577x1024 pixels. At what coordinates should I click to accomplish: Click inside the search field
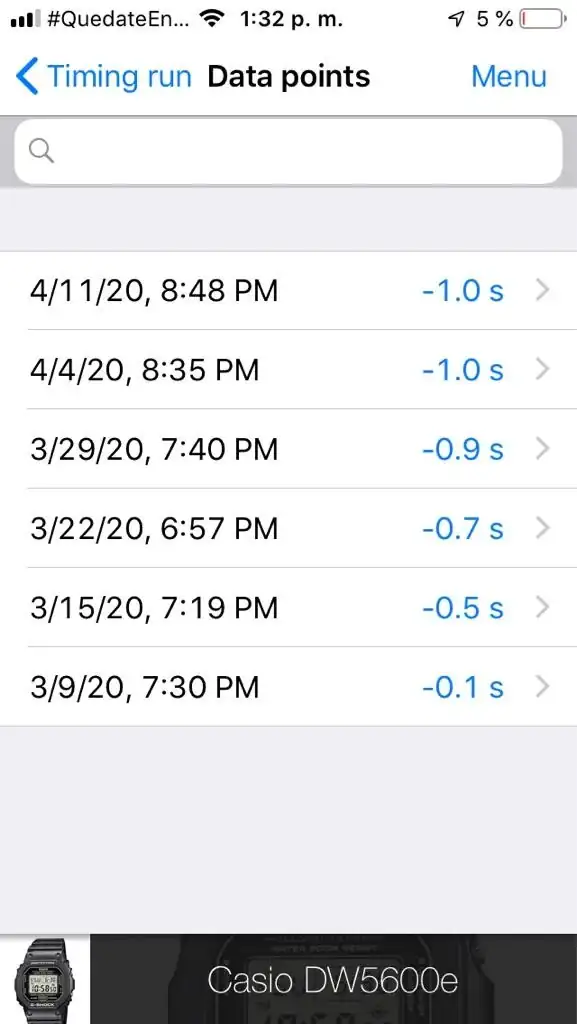(288, 151)
